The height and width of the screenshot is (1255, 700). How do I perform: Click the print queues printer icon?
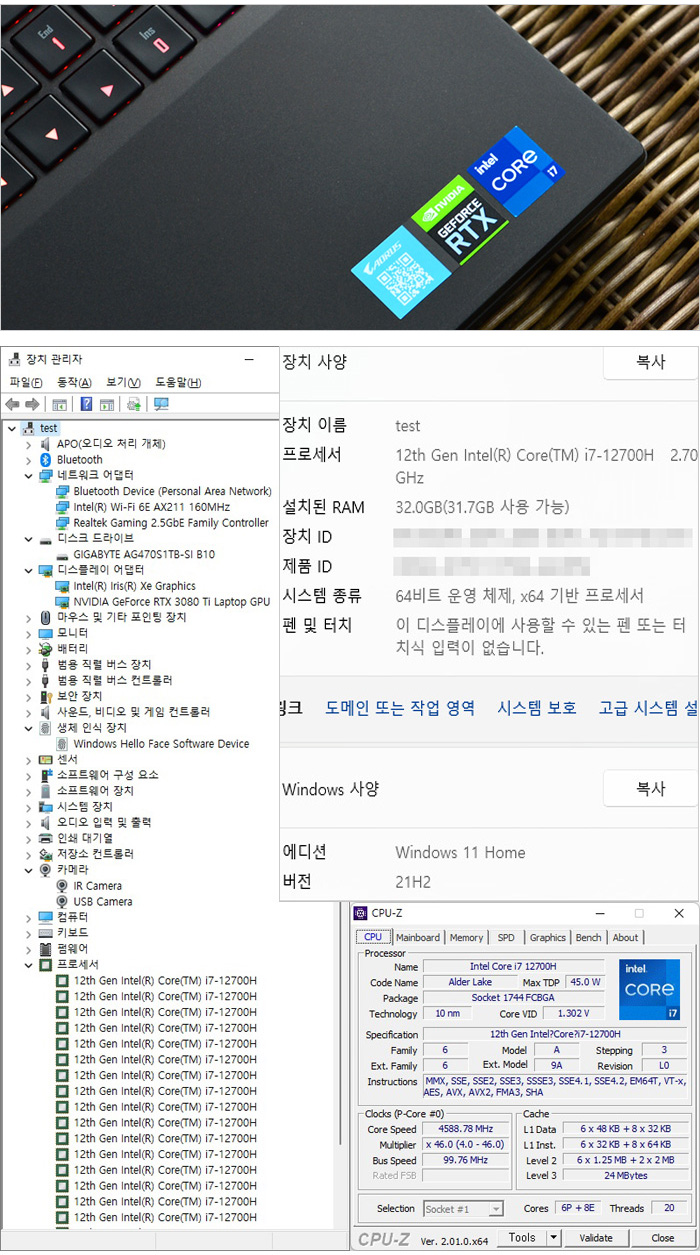[45, 838]
